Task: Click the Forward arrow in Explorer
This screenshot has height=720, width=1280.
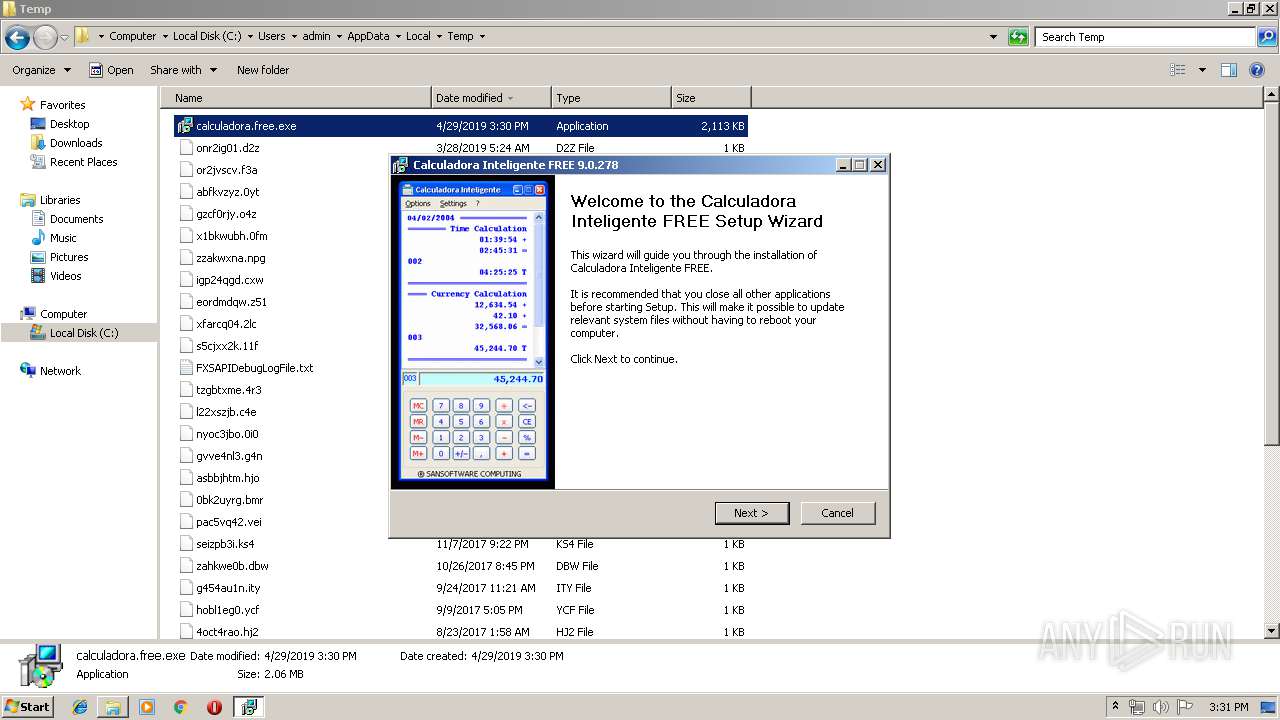Action: pos(45,38)
